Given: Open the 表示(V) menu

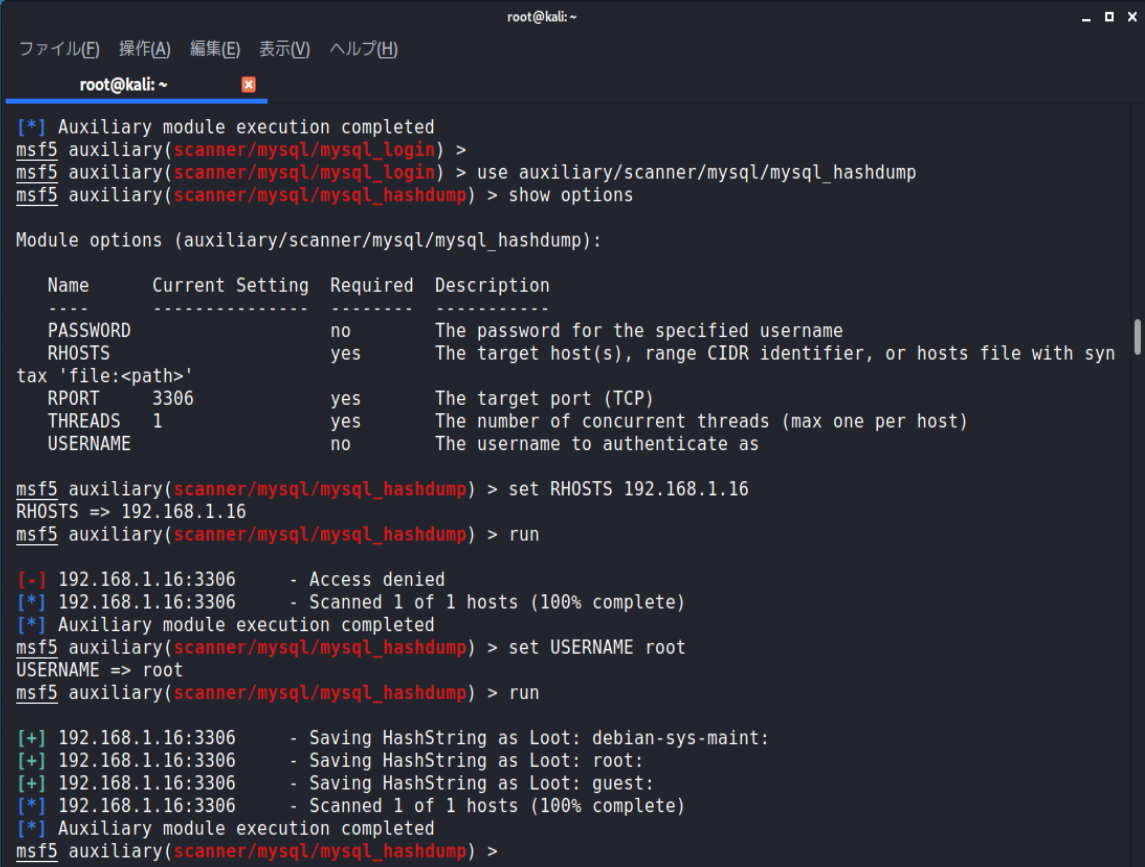Looking at the screenshot, I should [285, 49].
